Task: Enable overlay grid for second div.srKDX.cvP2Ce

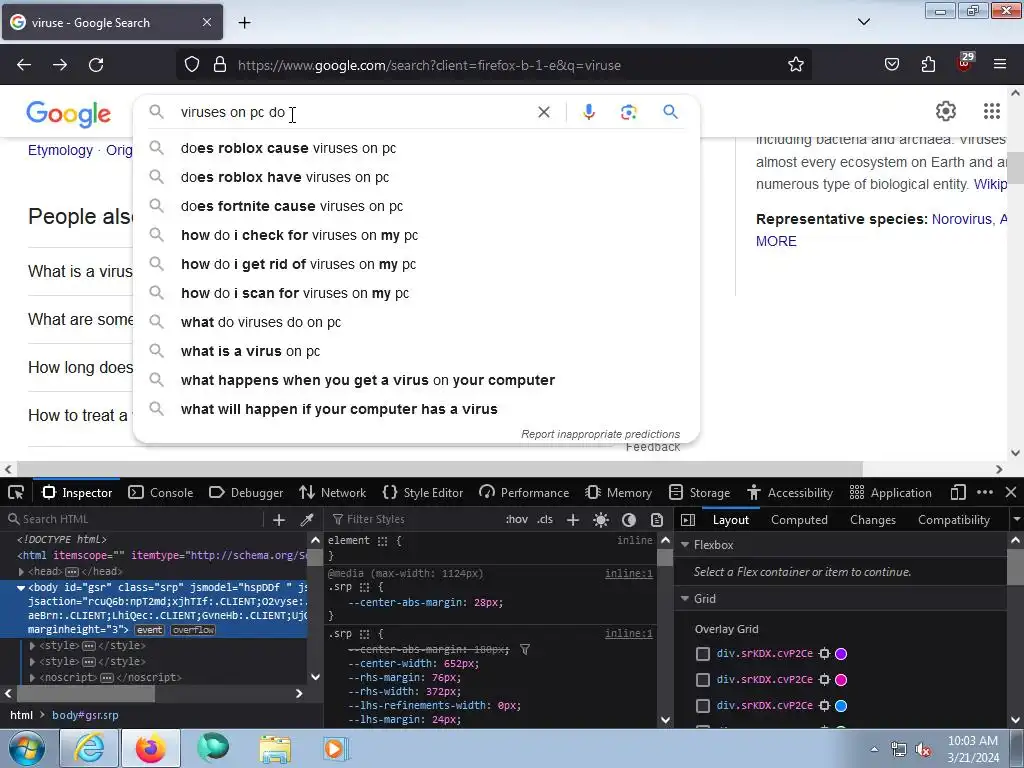Action: [x=703, y=680]
